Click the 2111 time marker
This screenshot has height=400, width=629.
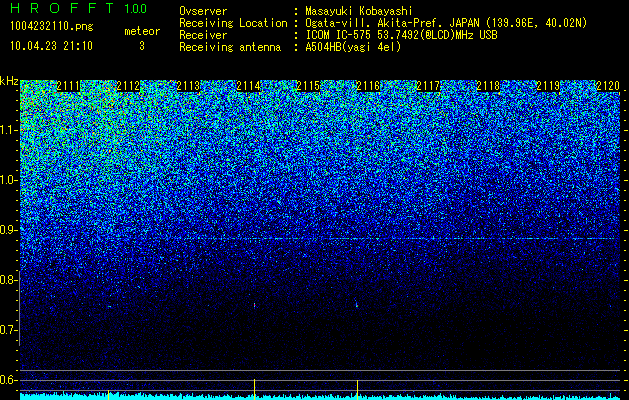[68, 86]
